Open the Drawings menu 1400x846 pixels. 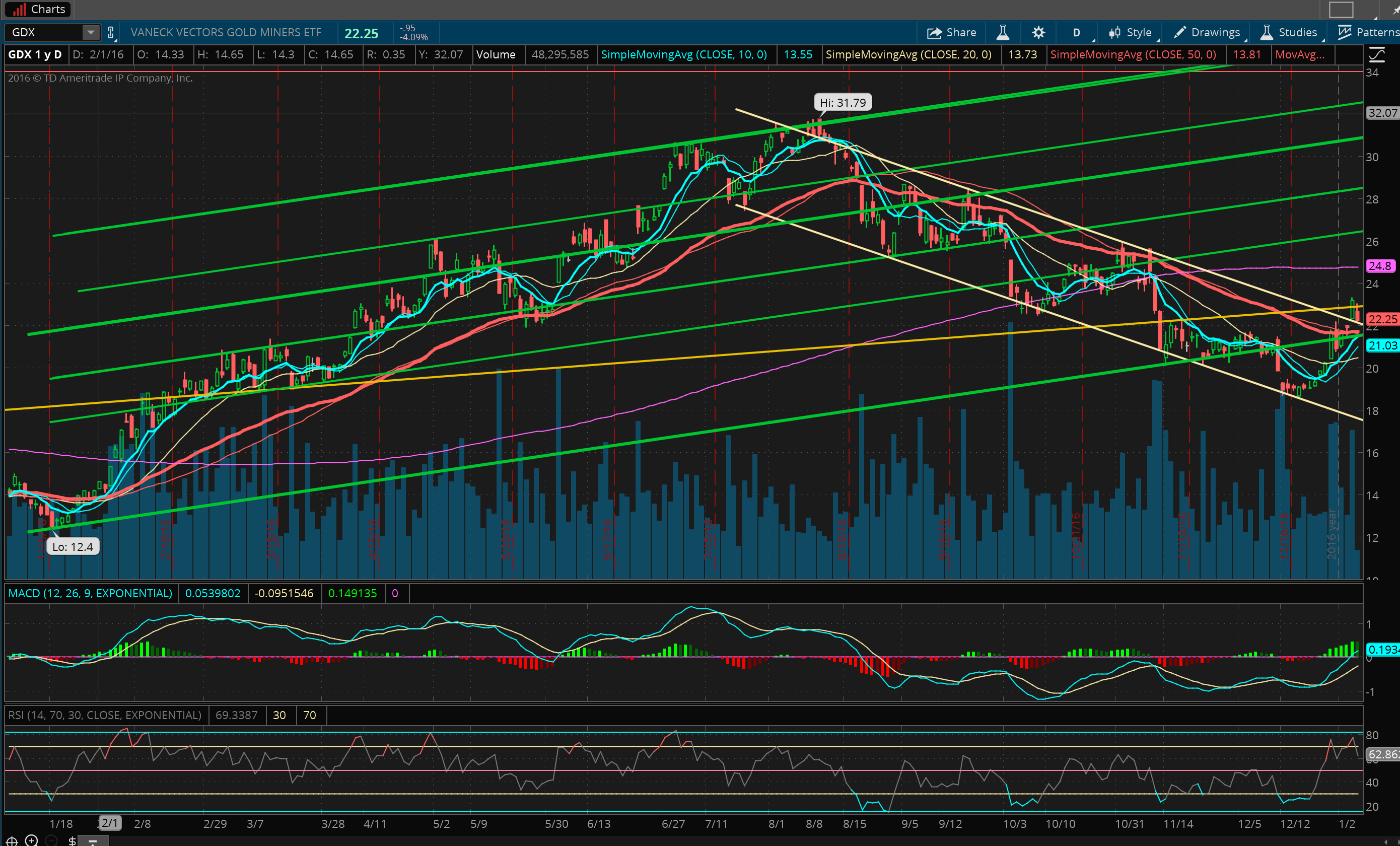[1207, 32]
